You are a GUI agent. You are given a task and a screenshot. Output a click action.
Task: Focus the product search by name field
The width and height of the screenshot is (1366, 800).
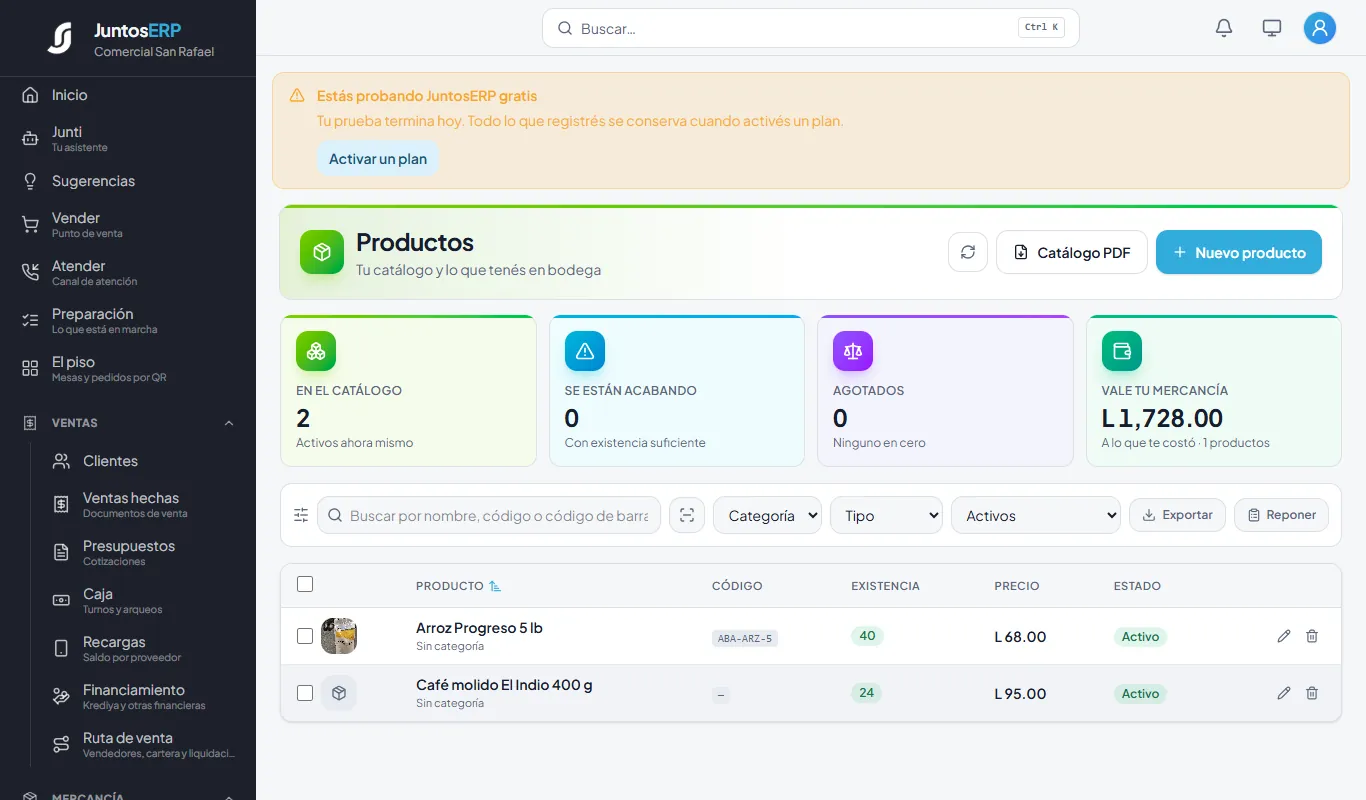[x=489, y=515]
